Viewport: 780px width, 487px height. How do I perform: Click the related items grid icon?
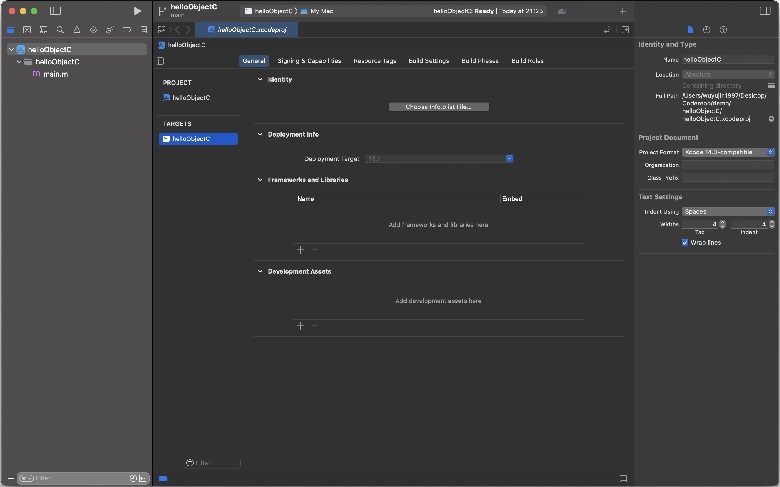point(161,30)
